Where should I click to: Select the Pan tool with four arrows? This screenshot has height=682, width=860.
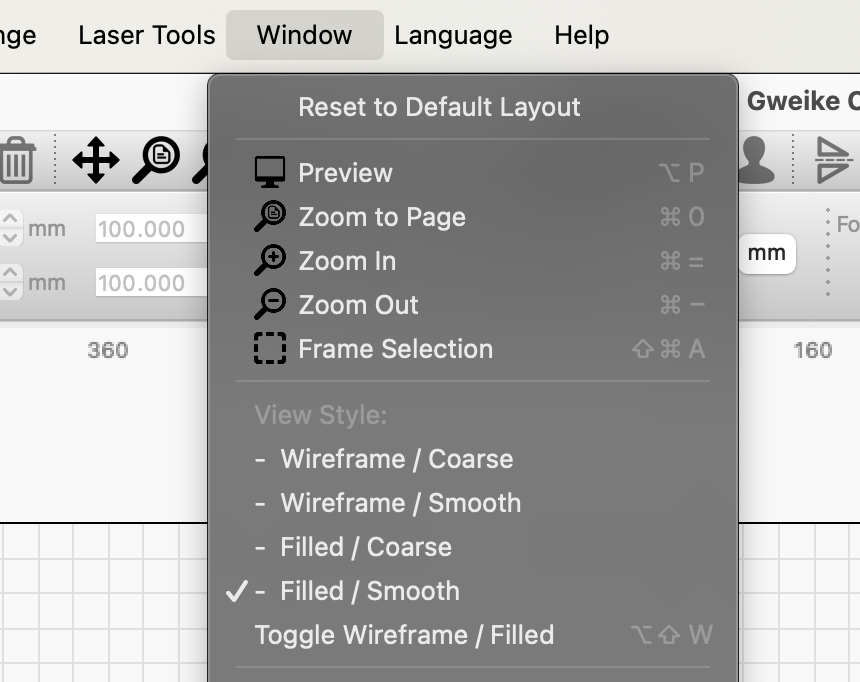(94, 160)
